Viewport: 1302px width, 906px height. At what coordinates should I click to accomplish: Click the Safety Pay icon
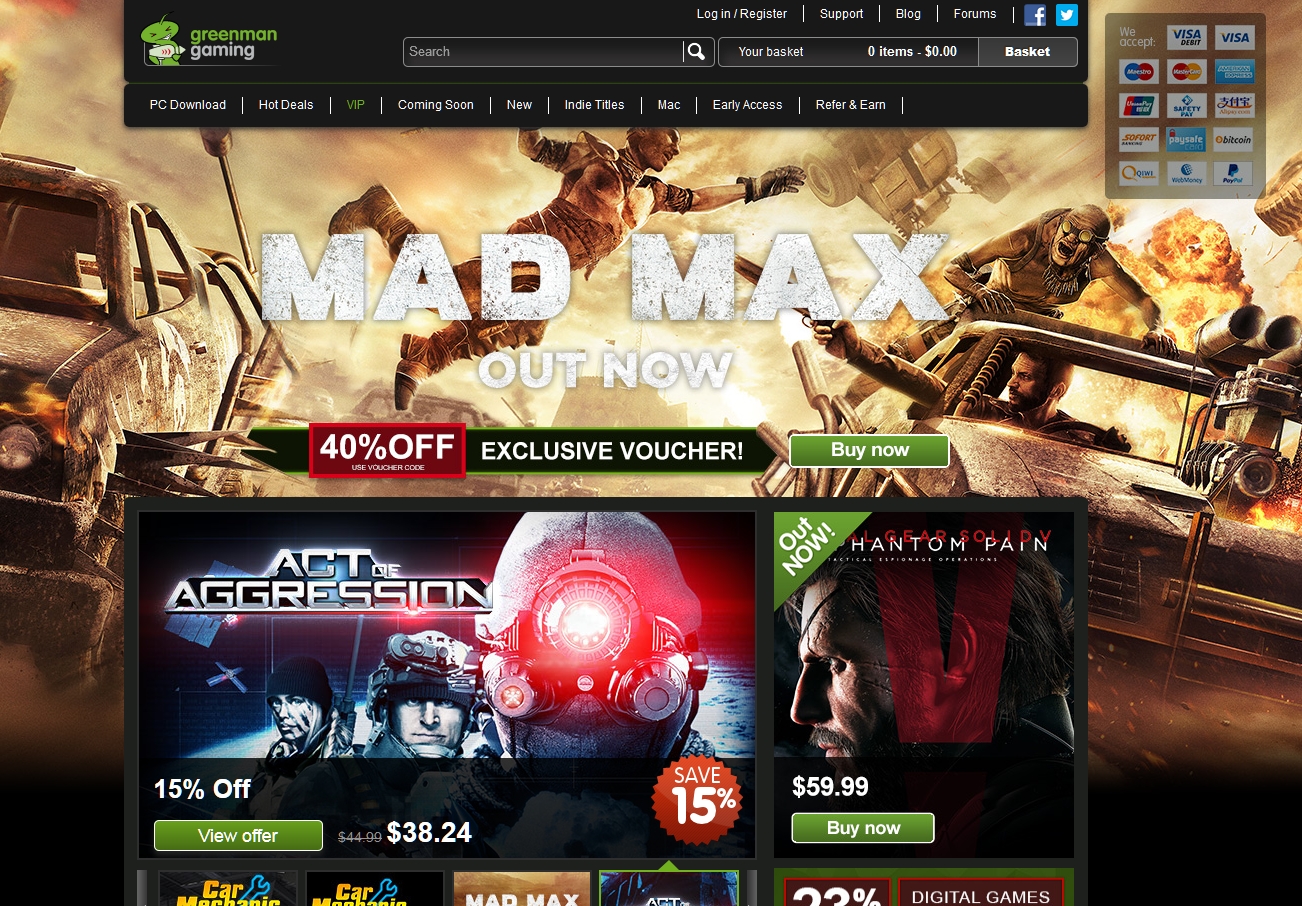[x=1186, y=106]
